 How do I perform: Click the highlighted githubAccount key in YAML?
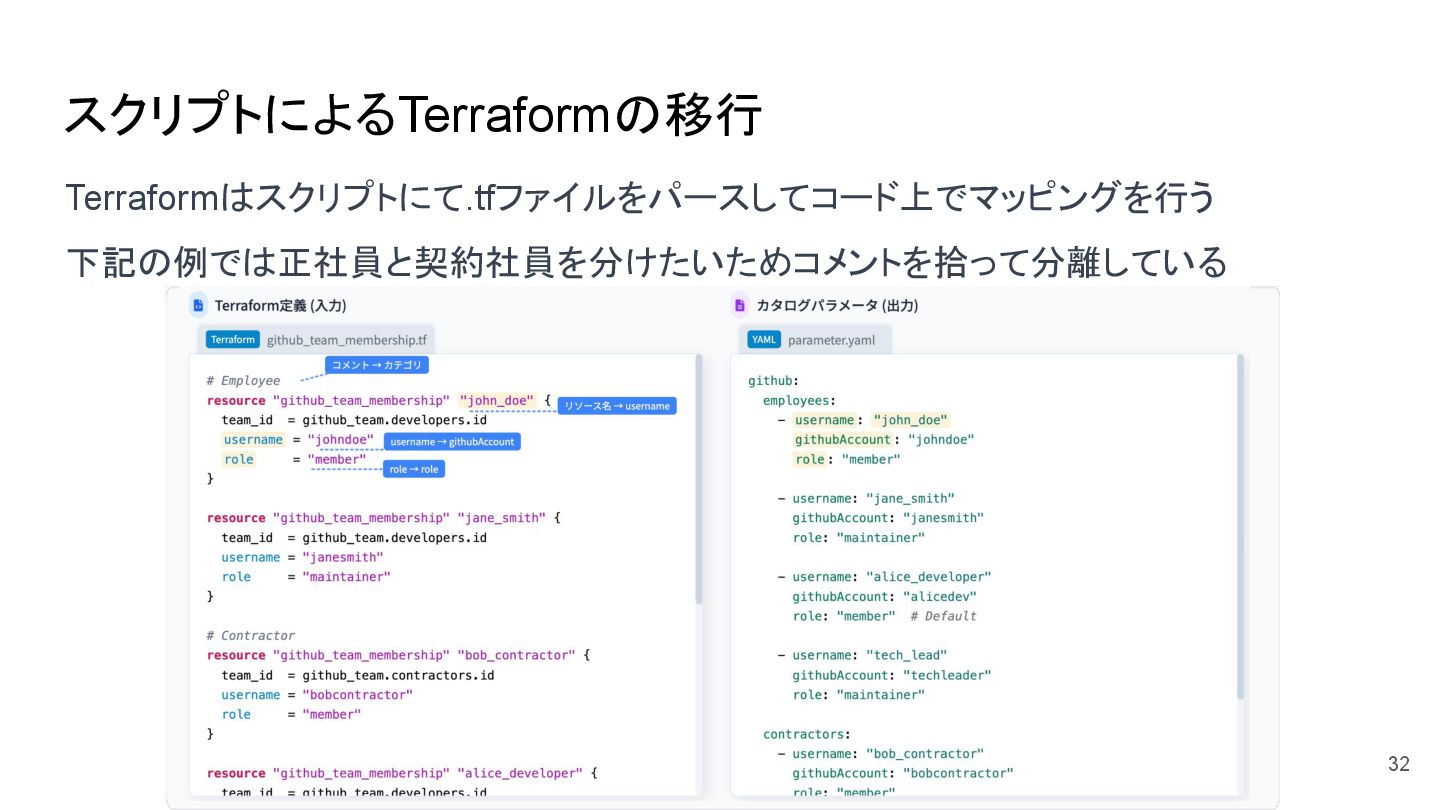click(842, 439)
